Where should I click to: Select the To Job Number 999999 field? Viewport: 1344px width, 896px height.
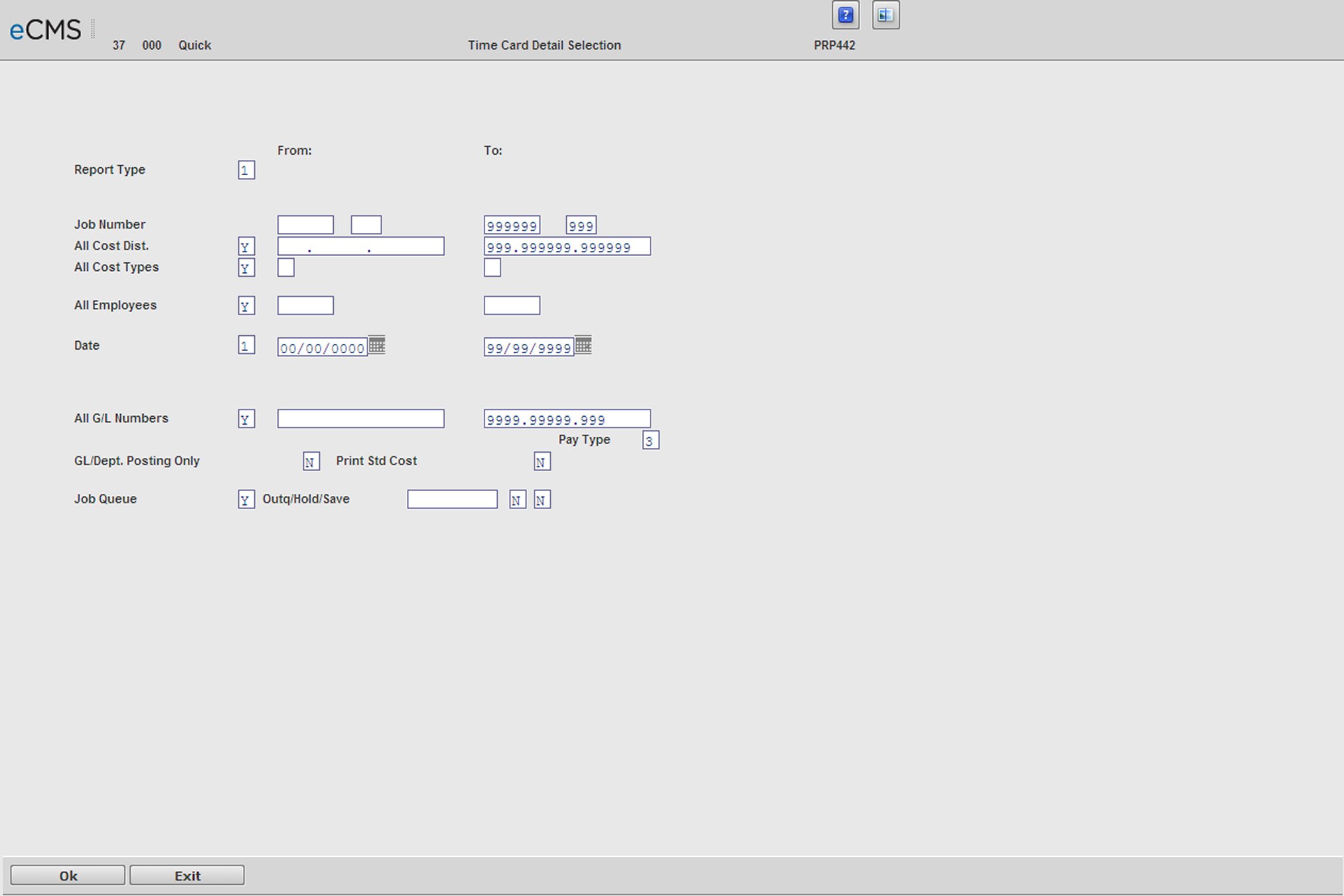pyautogui.click(x=512, y=225)
